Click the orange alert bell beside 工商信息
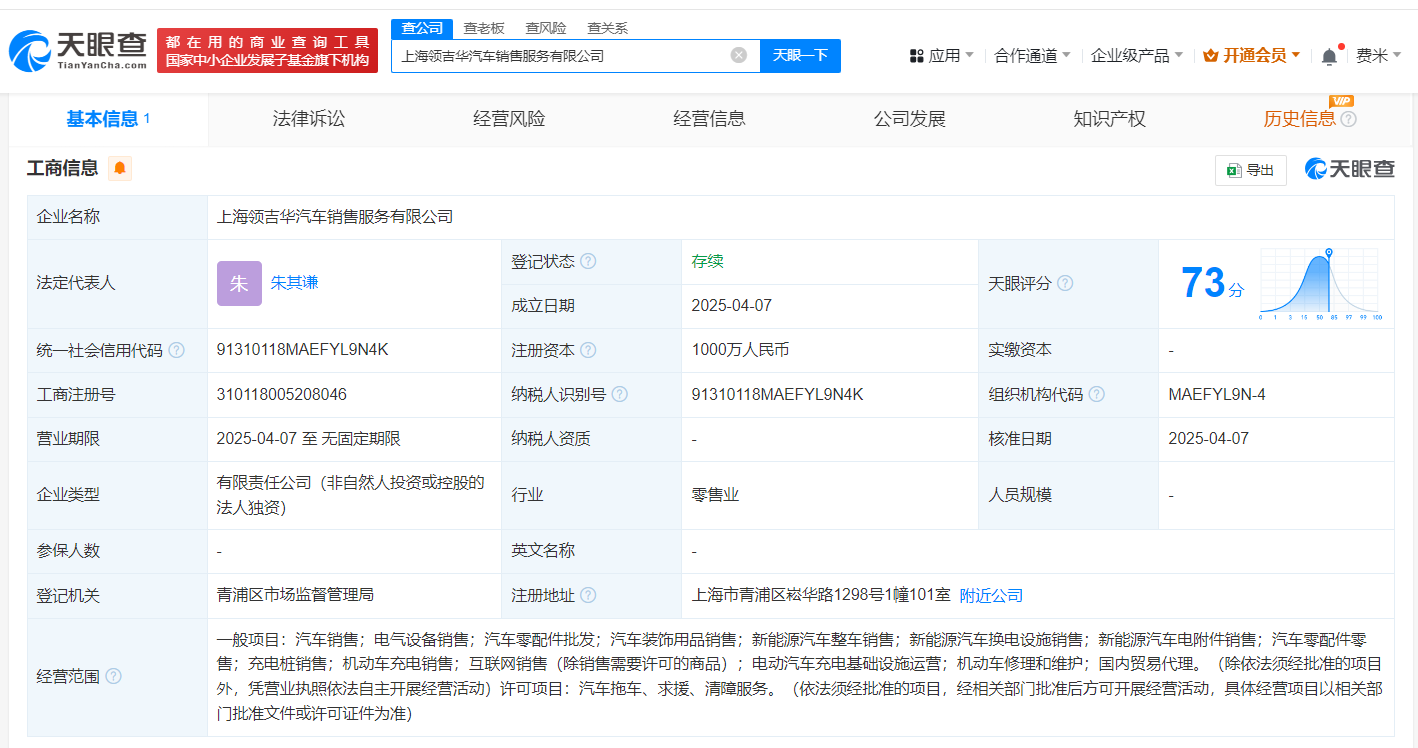Viewport: 1418px width, 748px height. (120, 168)
